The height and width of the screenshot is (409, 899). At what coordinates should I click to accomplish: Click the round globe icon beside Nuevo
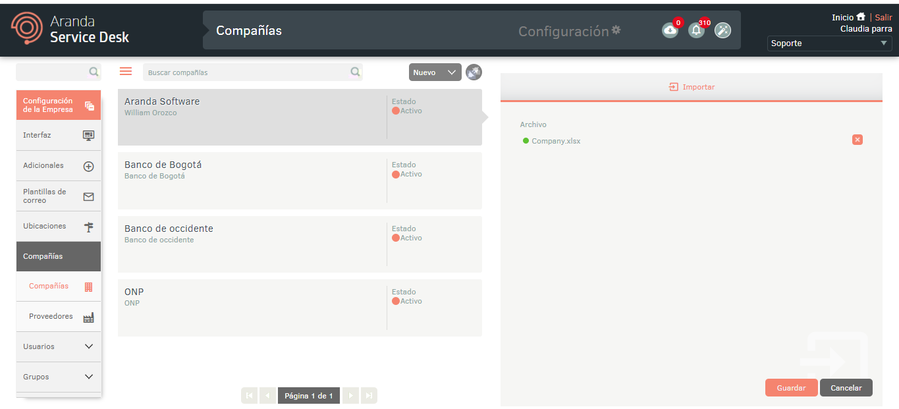(x=474, y=72)
